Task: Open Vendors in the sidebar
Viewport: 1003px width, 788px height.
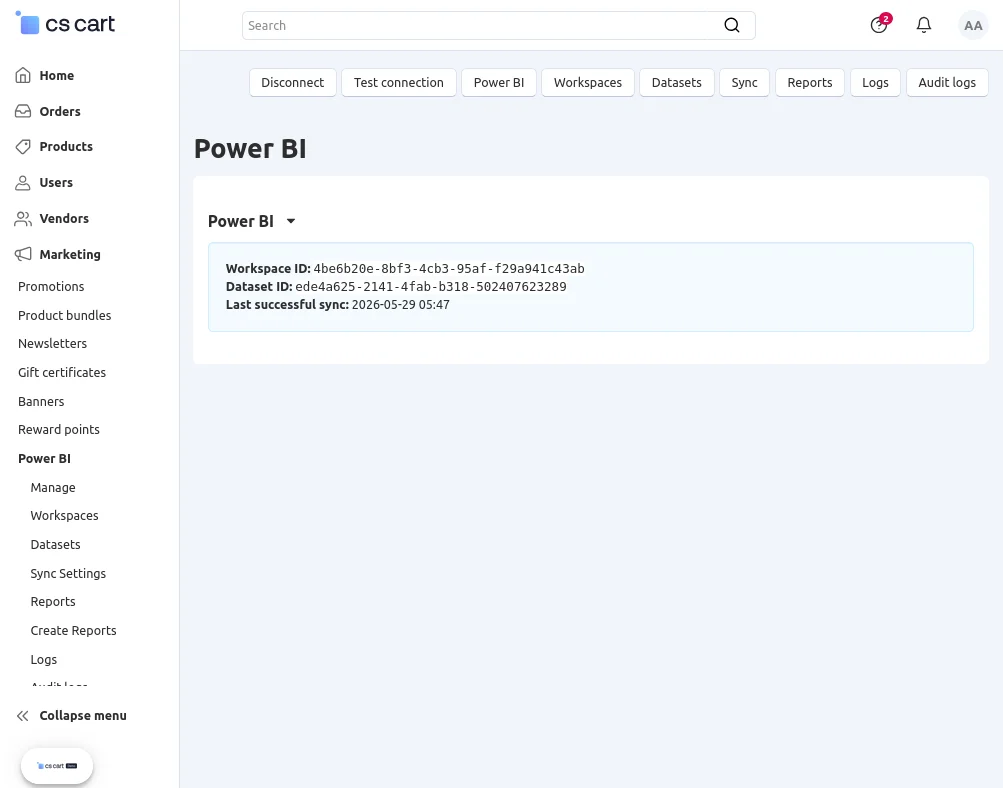Action: pyautogui.click(x=64, y=219)
